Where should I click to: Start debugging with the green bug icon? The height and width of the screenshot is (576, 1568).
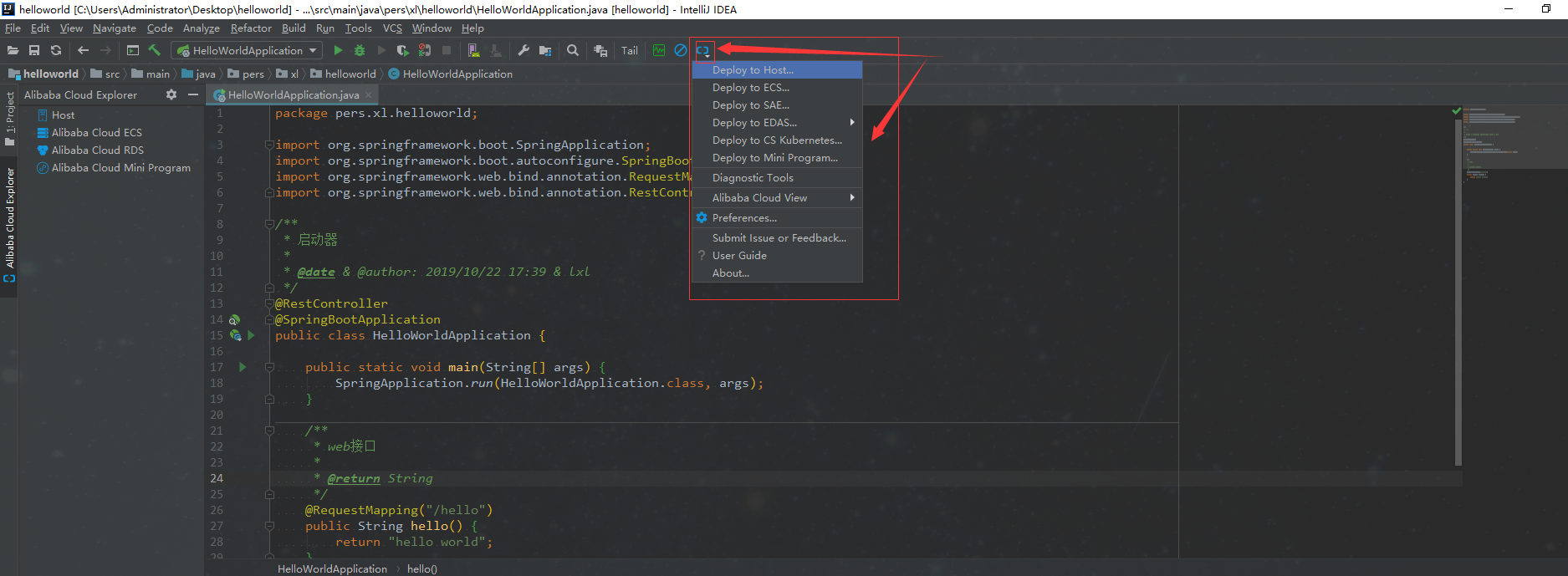[x=360, y=50]
